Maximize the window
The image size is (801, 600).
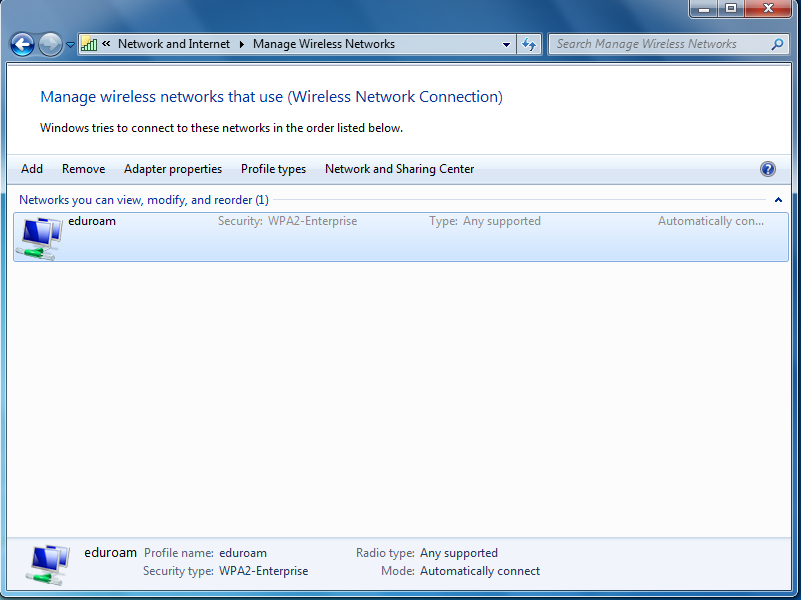(x=731, y=8)
